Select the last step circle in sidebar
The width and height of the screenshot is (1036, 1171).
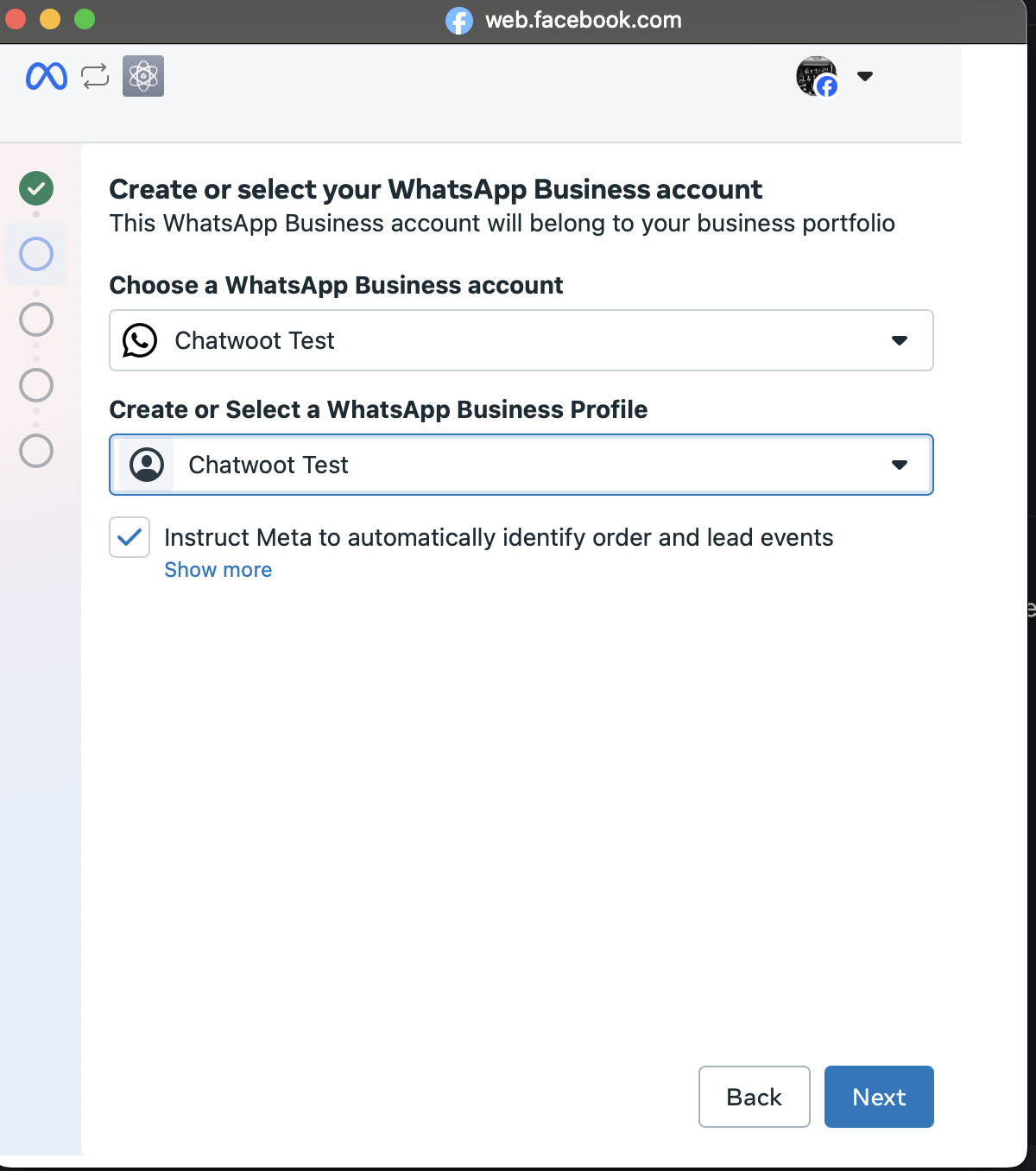36,451
